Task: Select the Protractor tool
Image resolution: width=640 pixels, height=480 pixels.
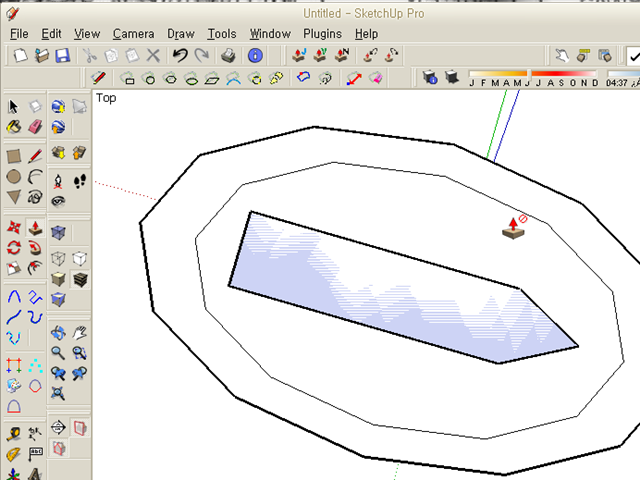Action: point(13,454)
